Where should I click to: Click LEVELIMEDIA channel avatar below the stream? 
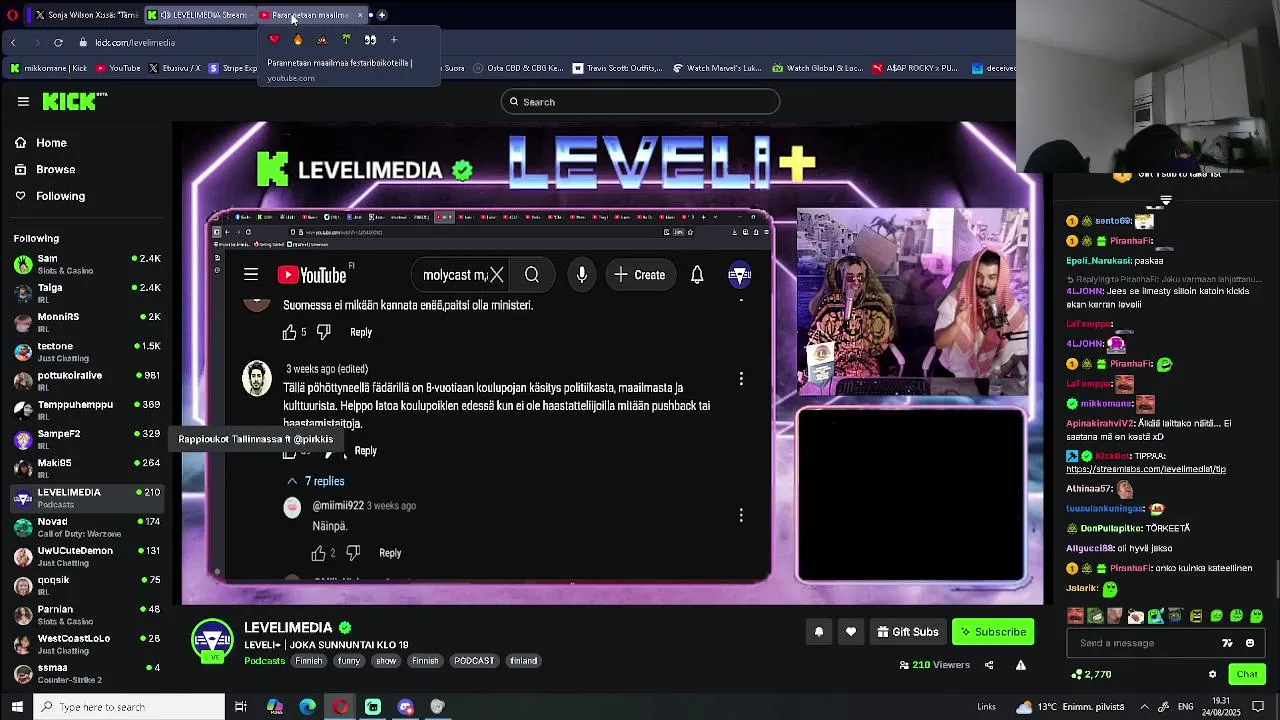pos(212,642)
